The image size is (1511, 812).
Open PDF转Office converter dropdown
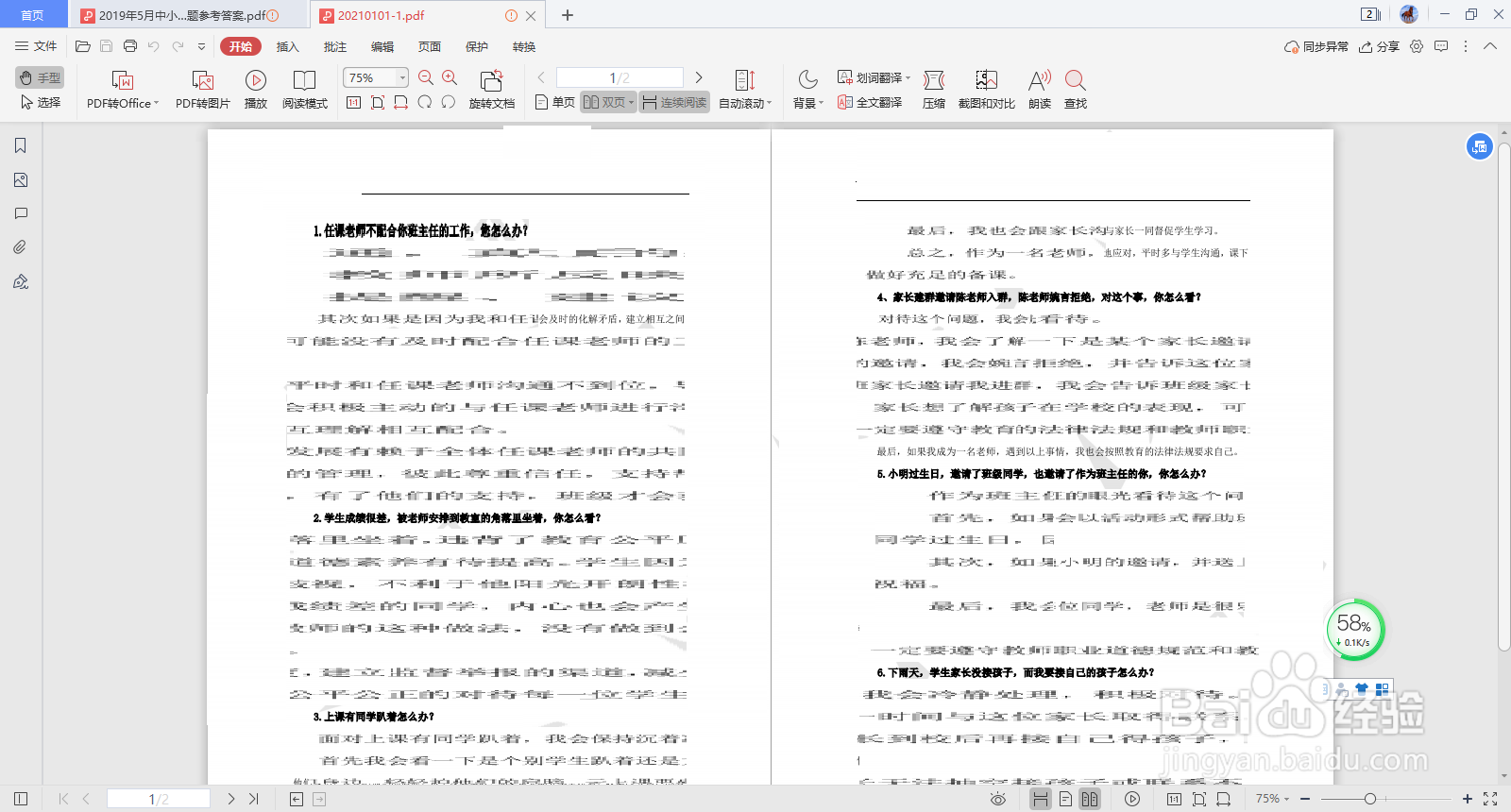[x=123, y=91]
